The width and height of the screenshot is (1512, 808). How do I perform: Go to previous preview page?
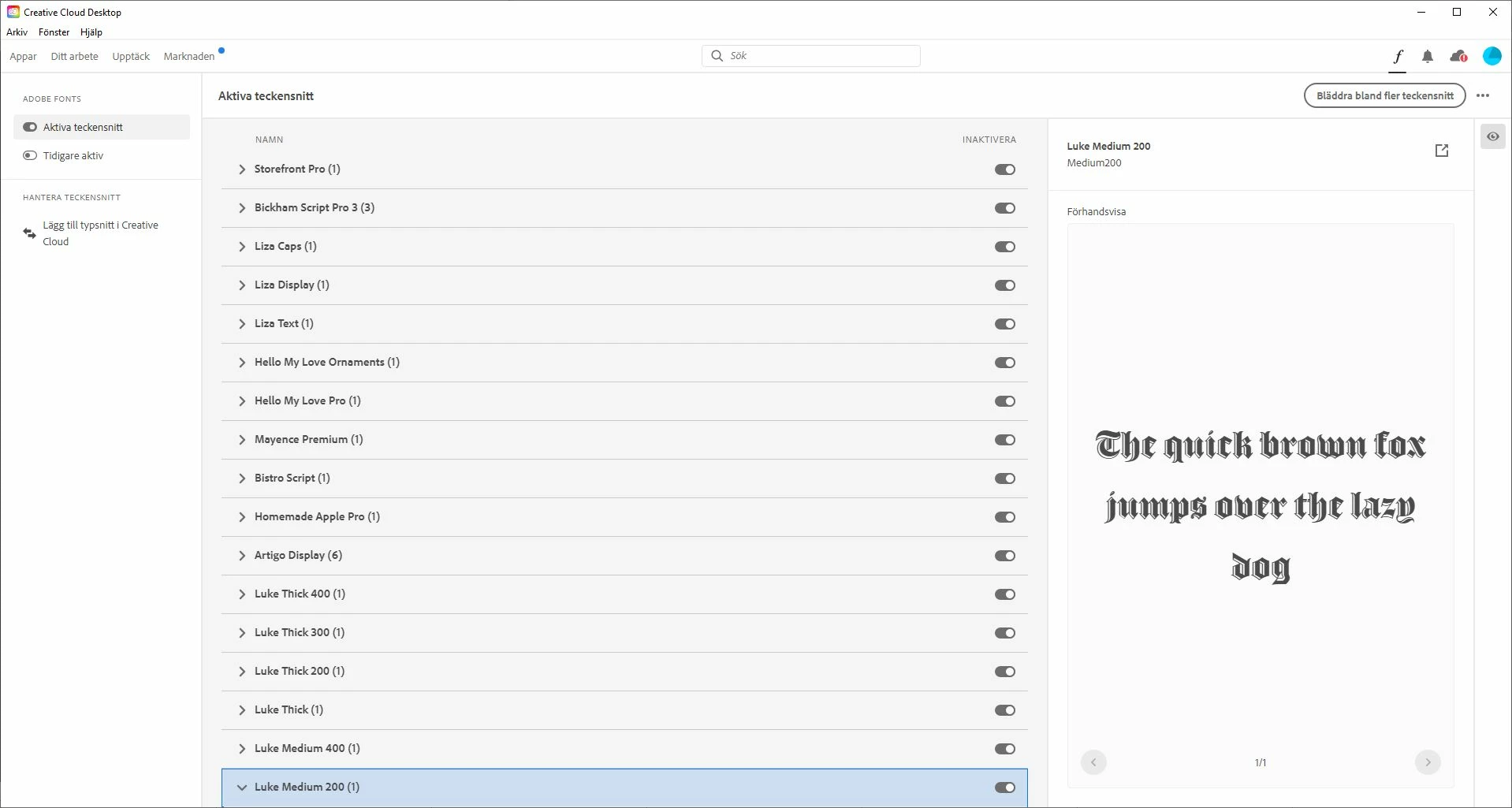tap(1093, 762)
